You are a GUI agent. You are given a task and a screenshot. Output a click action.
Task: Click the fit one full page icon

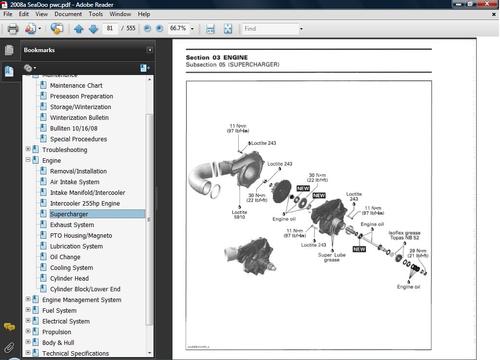228,29
